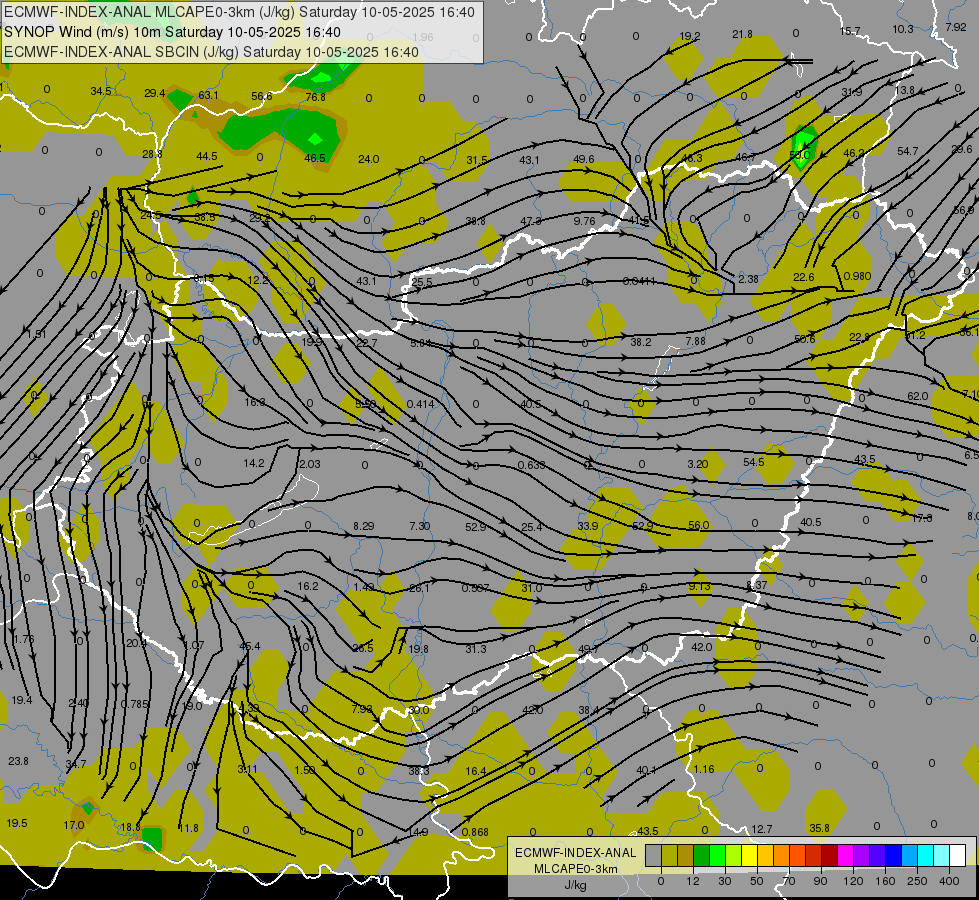Screen dimensions: 979x900
Task: Click the legend tick label 120
Action: [853, 881]
